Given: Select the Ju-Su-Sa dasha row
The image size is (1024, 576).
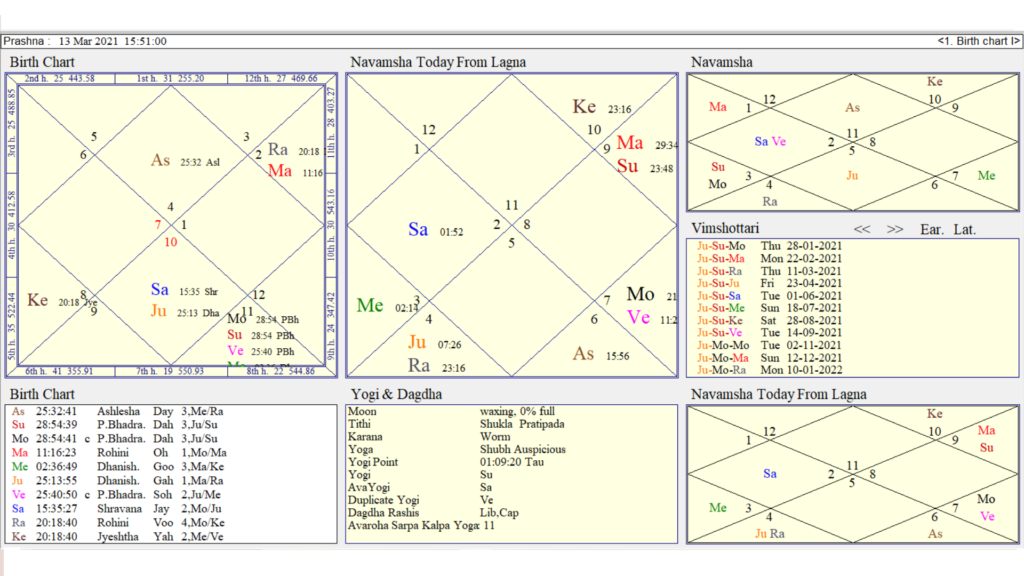Looking at the screenshot, I should click(x=769, y=296).
